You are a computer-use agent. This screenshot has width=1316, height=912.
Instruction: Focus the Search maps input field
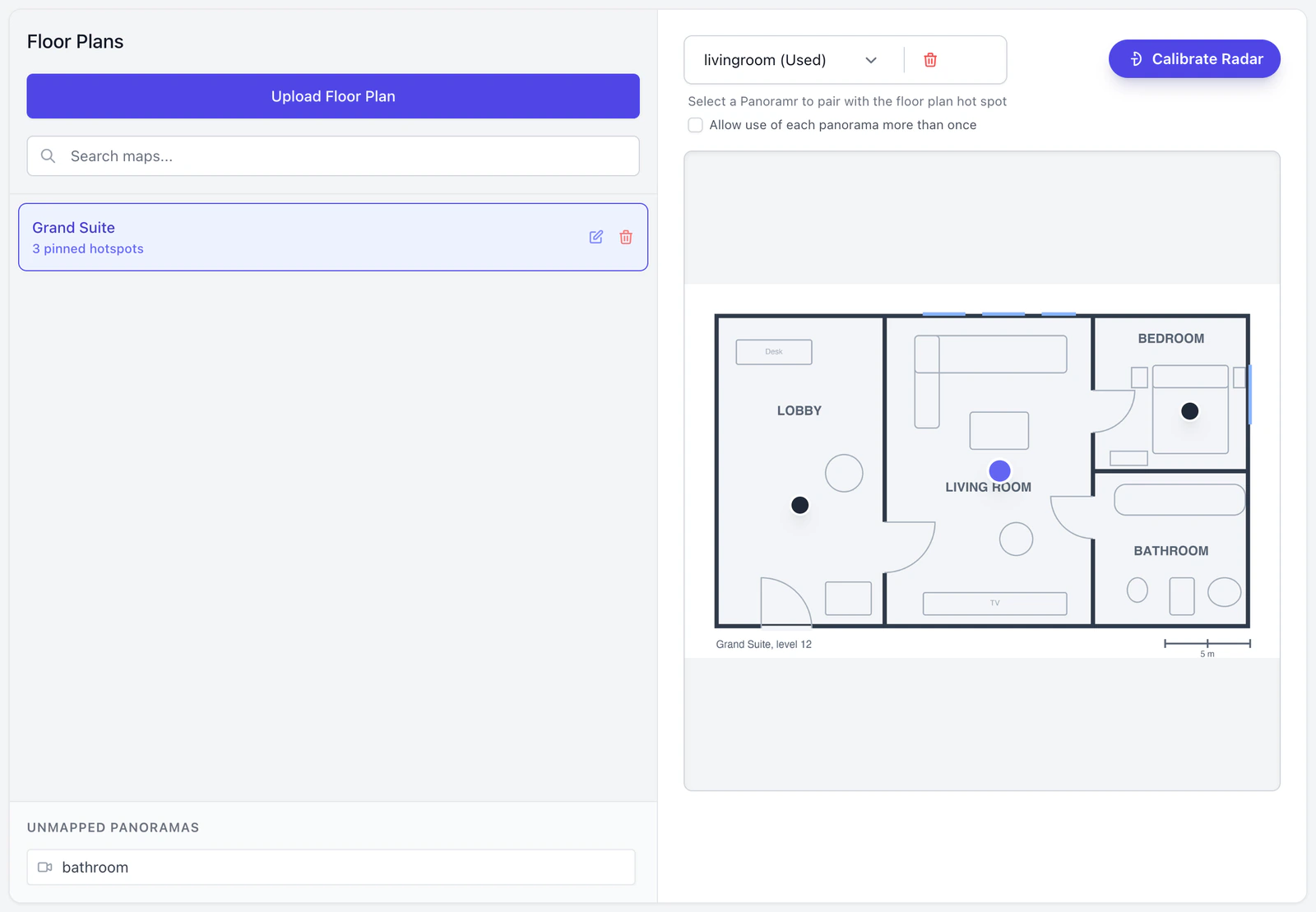pos(333,156)
